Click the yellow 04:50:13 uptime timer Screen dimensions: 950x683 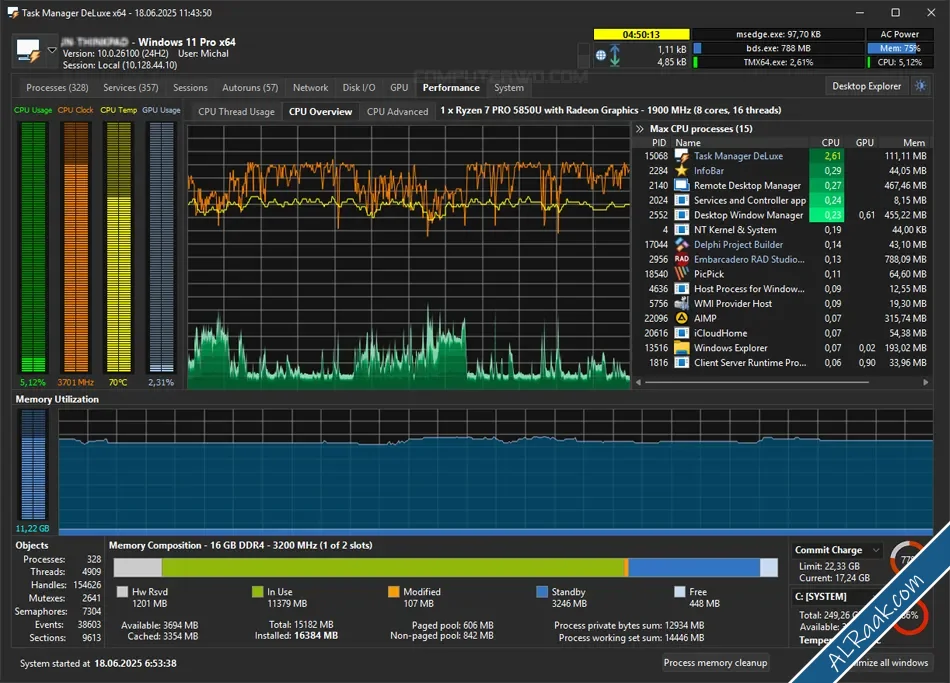pyautogui.click(x=642, y=35)
